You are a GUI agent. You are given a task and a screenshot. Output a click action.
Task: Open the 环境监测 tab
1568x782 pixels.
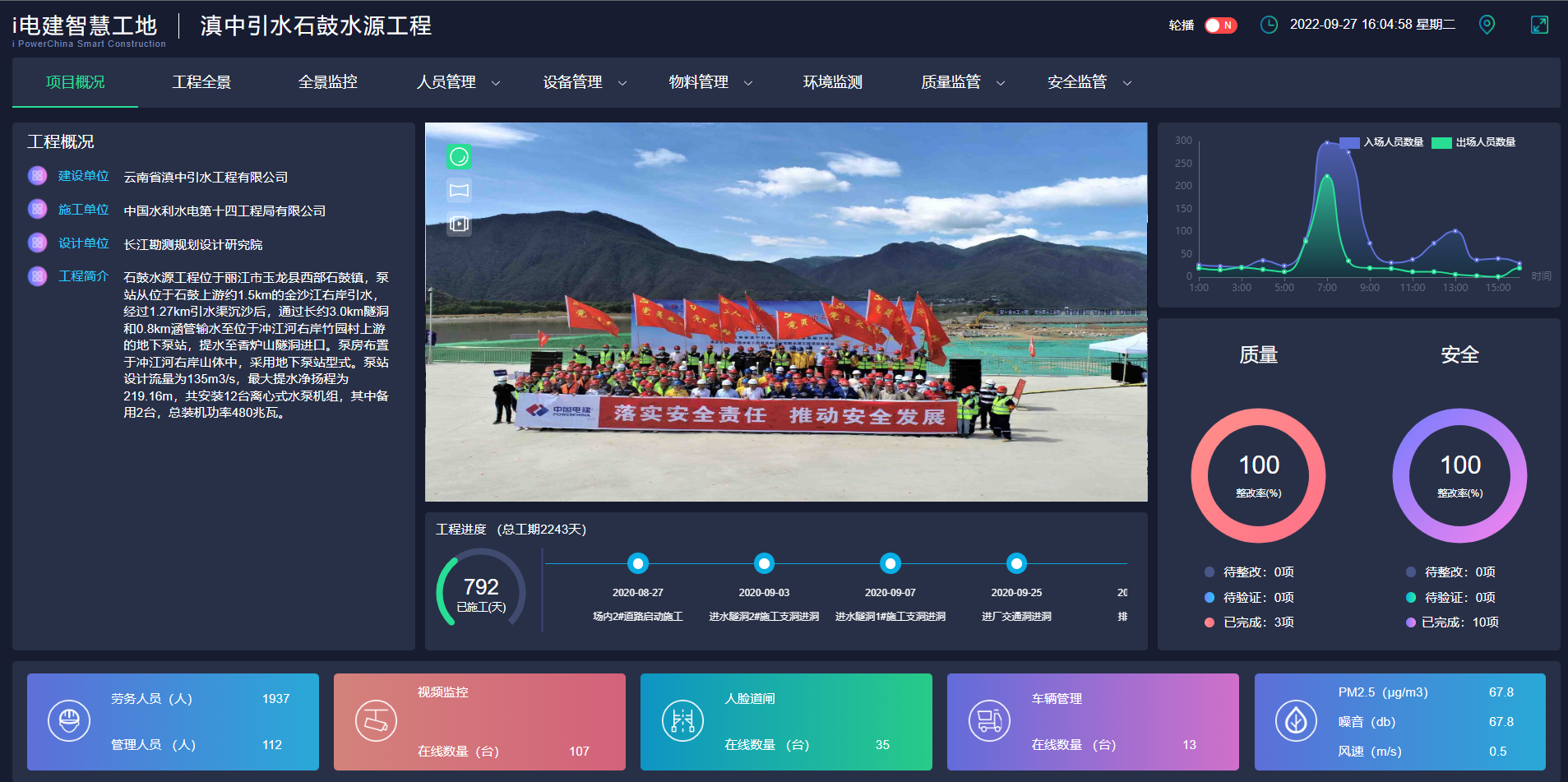[x=832, y=82]
